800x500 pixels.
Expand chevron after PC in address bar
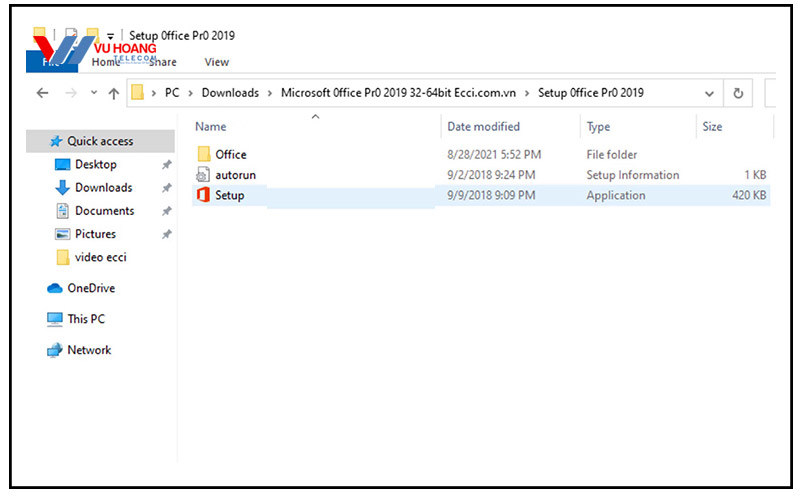(x=190, y=93)
